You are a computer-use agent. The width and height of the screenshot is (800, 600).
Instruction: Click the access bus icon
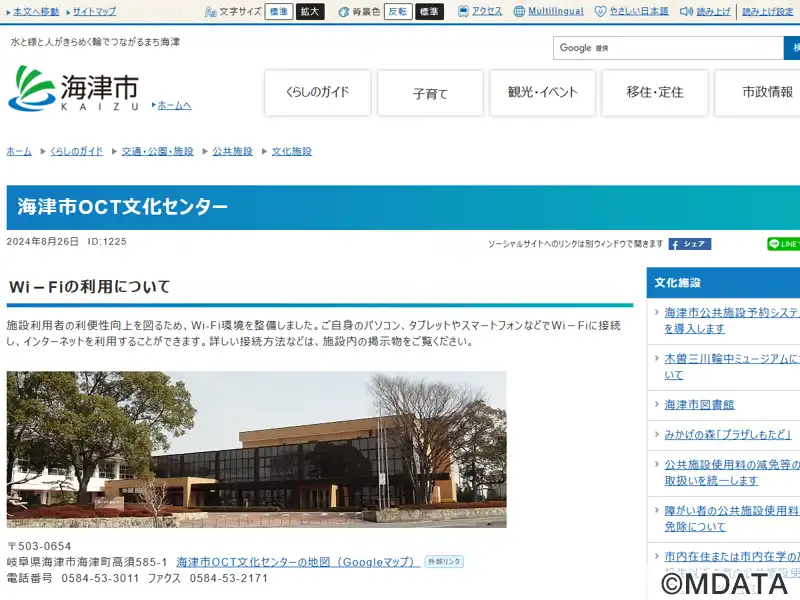tap(463, 11)
